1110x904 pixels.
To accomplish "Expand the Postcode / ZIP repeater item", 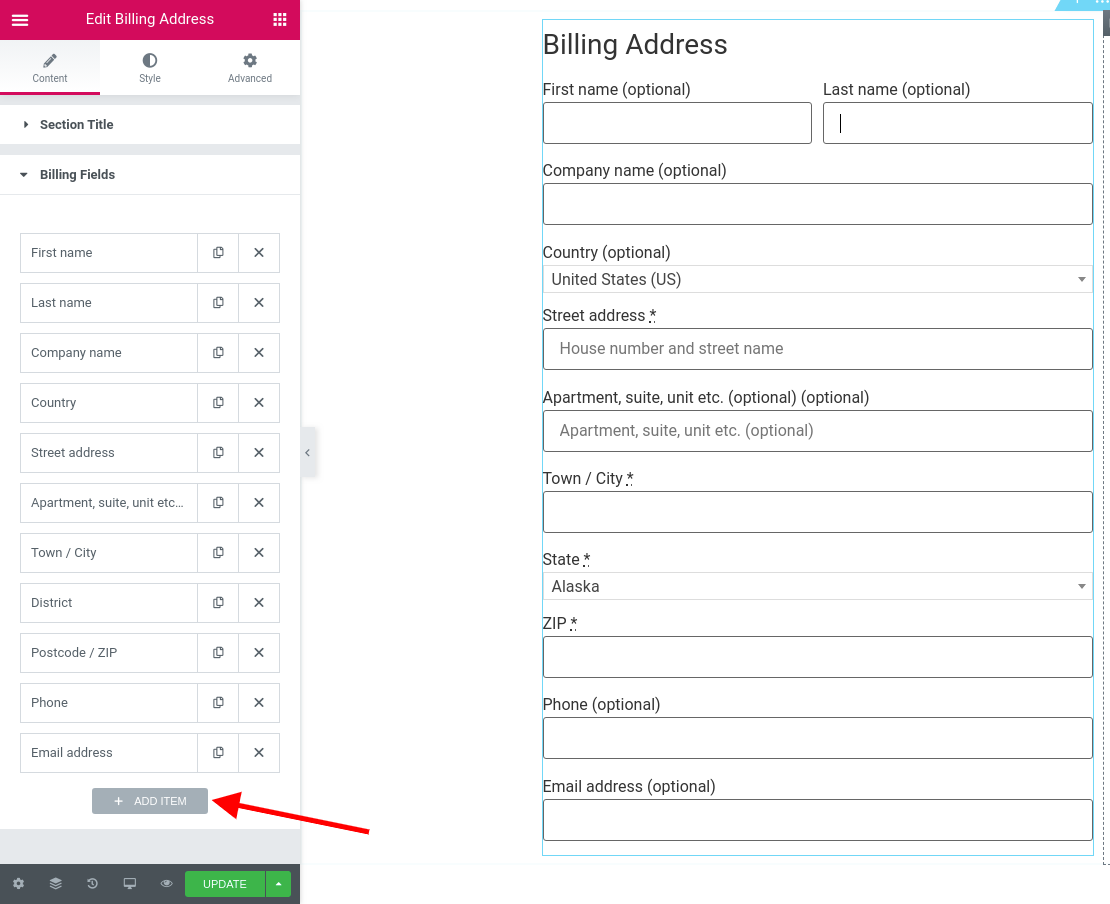I will (x=109, y=653).
